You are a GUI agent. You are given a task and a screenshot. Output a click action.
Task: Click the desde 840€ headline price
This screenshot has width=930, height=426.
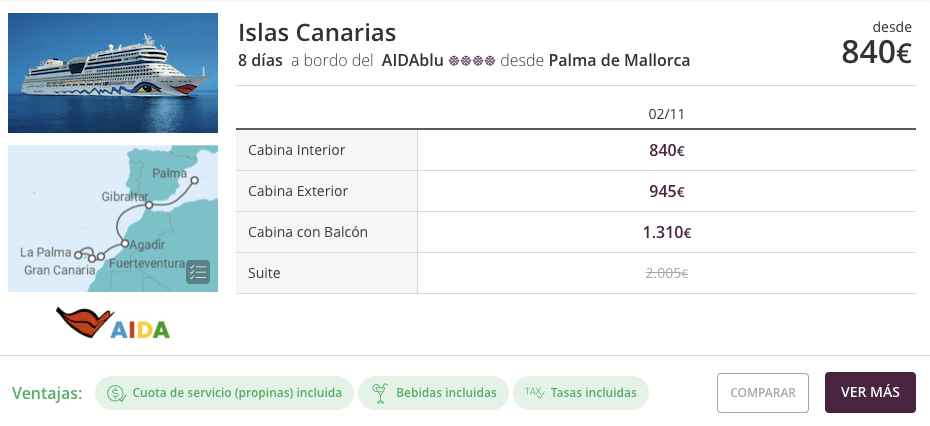876,51
